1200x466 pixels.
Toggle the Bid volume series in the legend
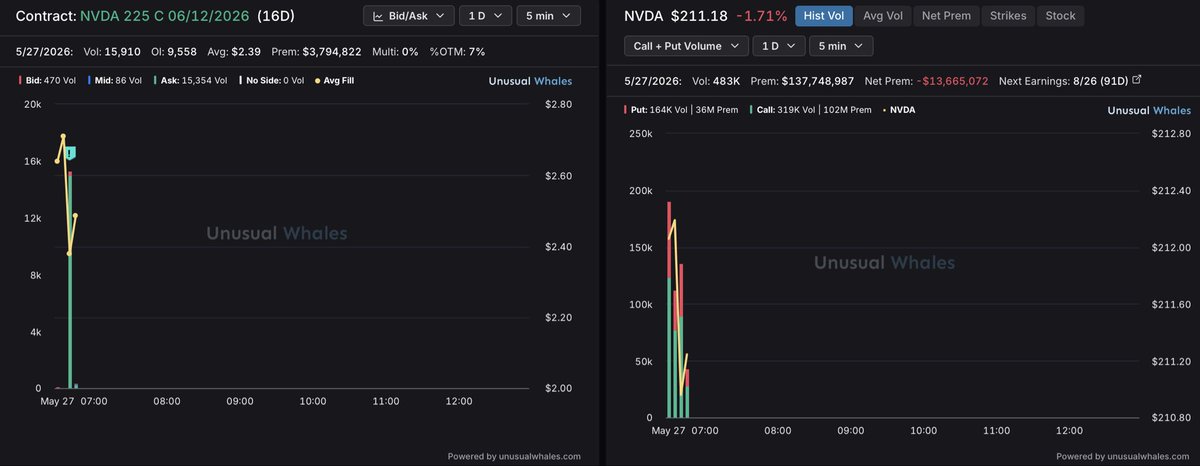click(x=46, y=81)
